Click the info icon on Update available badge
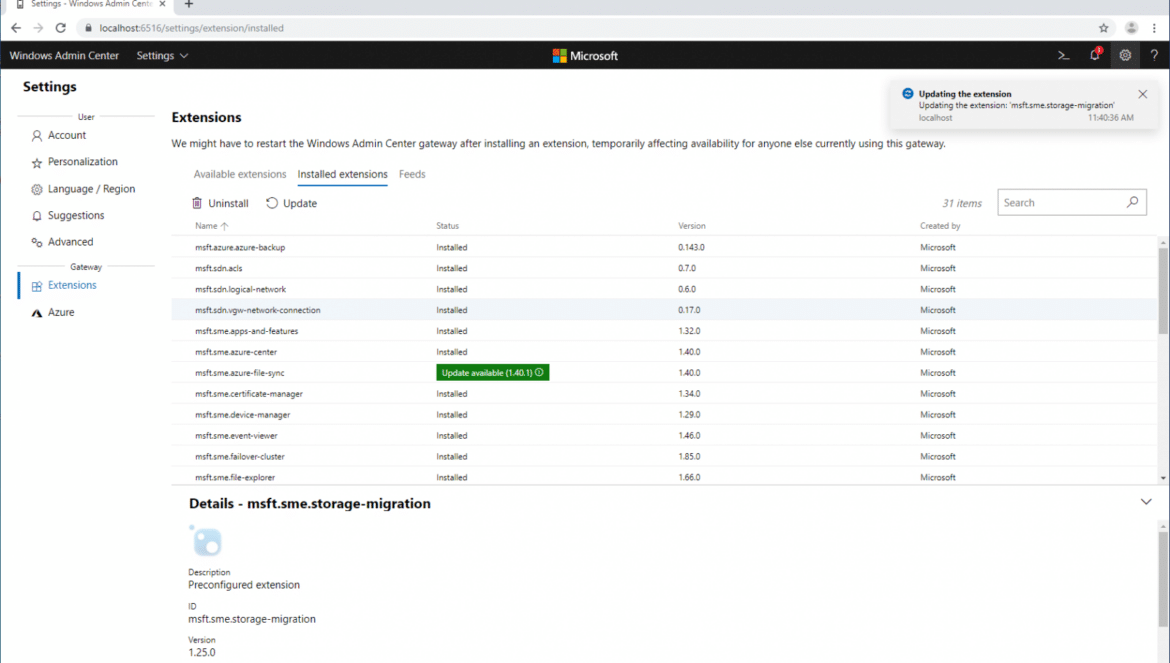This screenshot has height=663, width=1170. click(x=539, y=372)
